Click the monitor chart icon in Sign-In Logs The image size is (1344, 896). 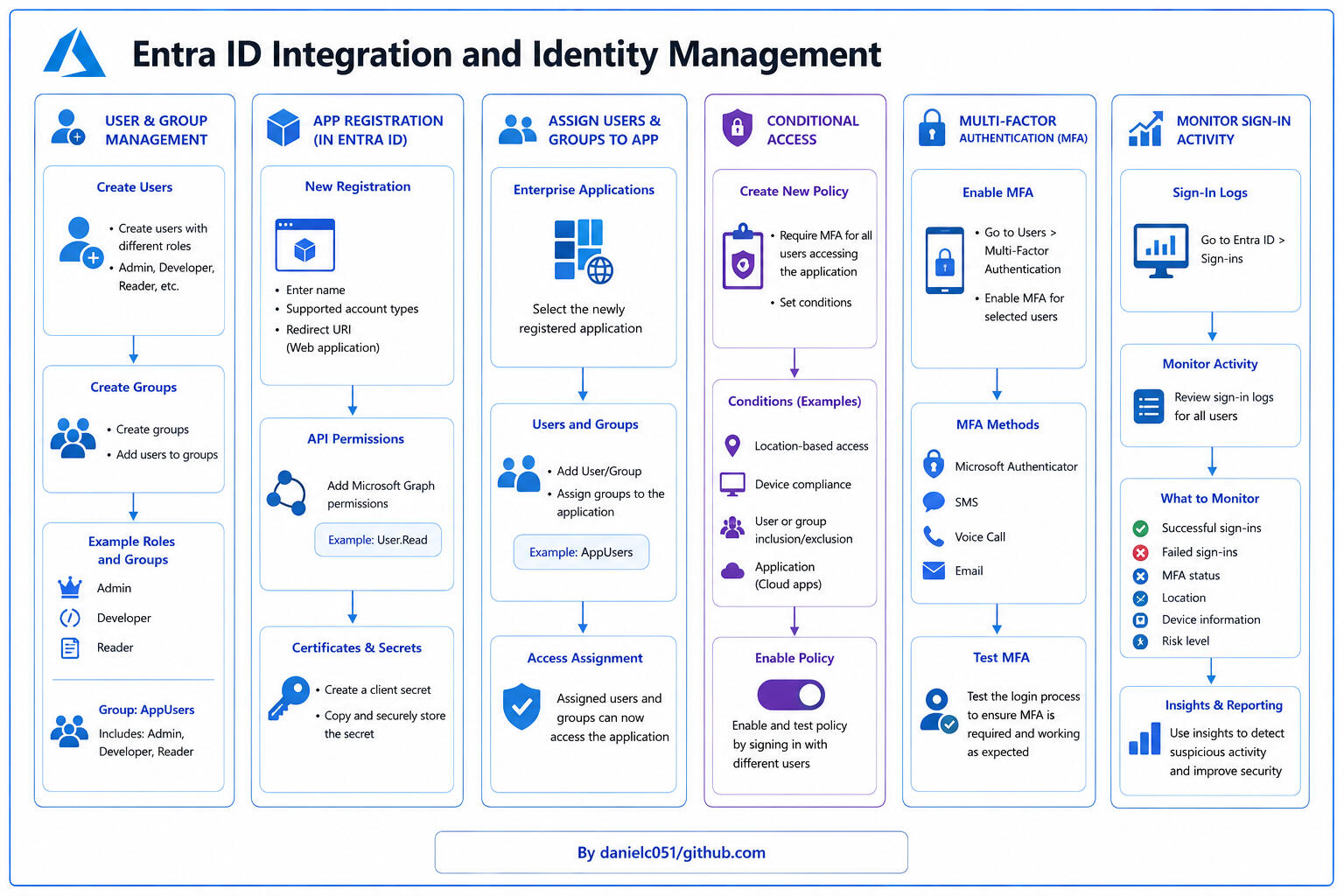[x=1161, y=250]
